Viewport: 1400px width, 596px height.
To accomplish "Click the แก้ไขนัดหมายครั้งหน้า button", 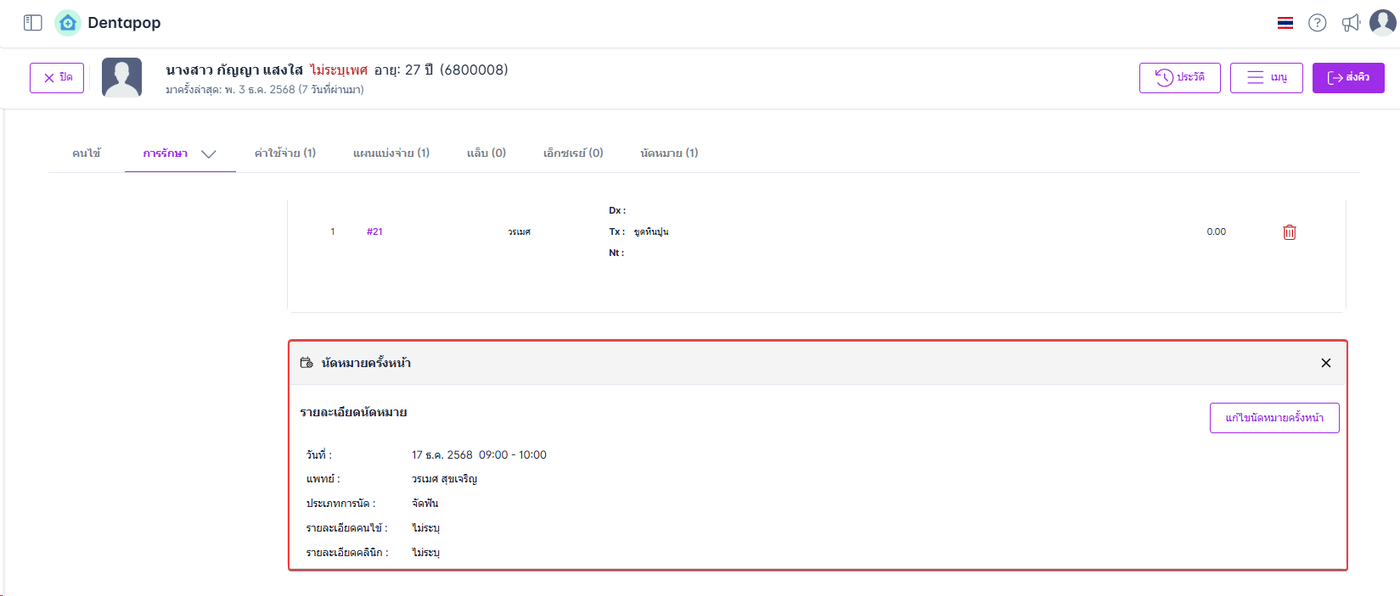I will 1274,418.
